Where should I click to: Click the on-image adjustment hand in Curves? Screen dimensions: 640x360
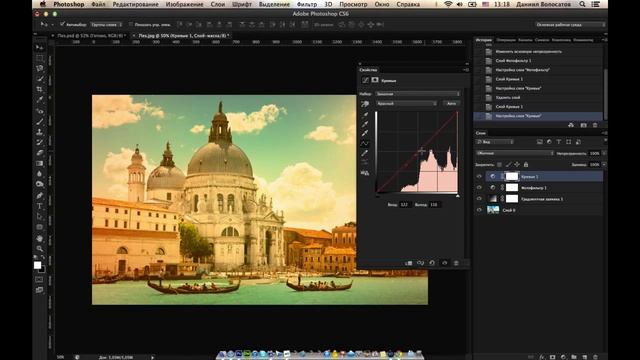(x=365, y=104)
